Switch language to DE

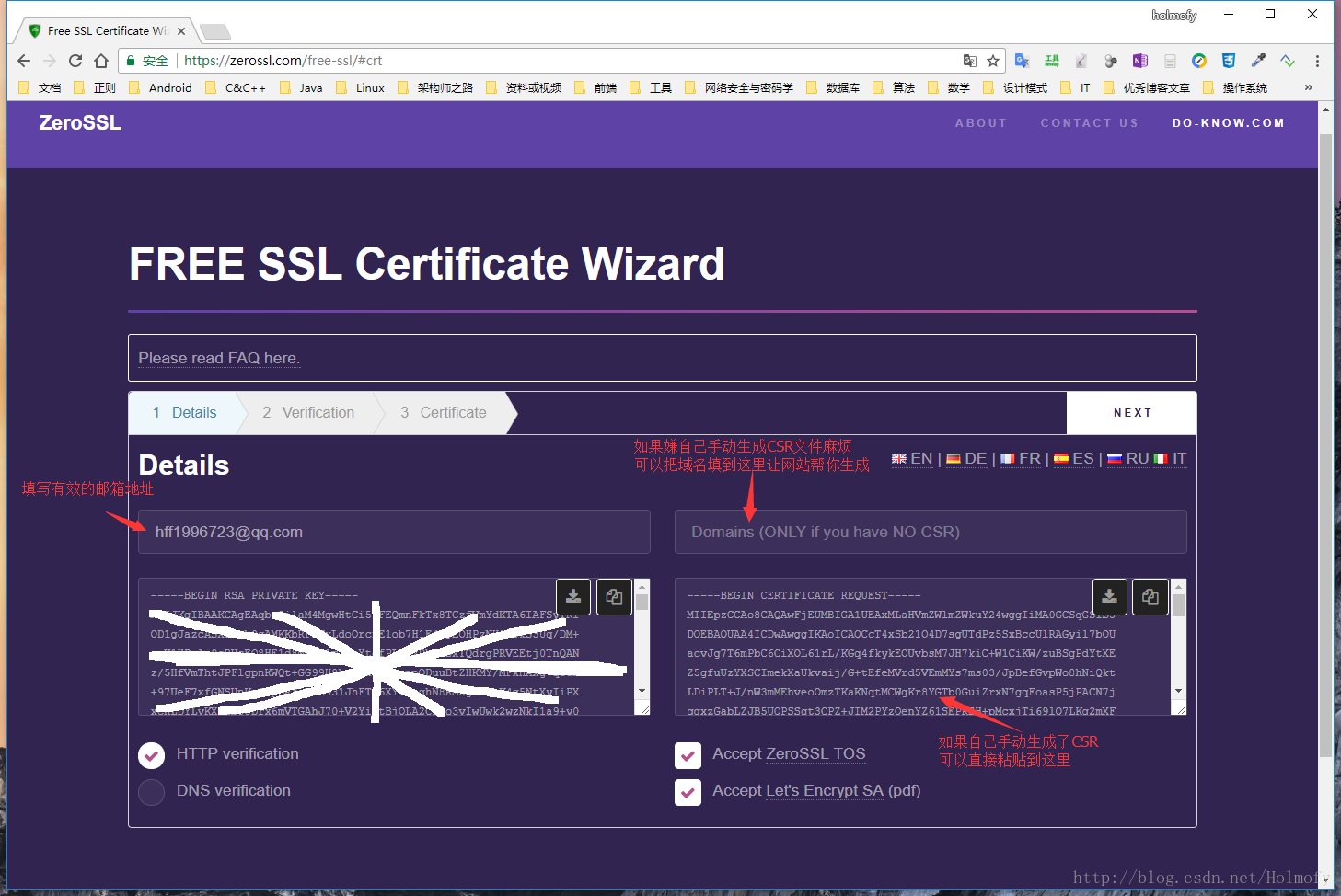pyautogui.click(x=966, y=458)
